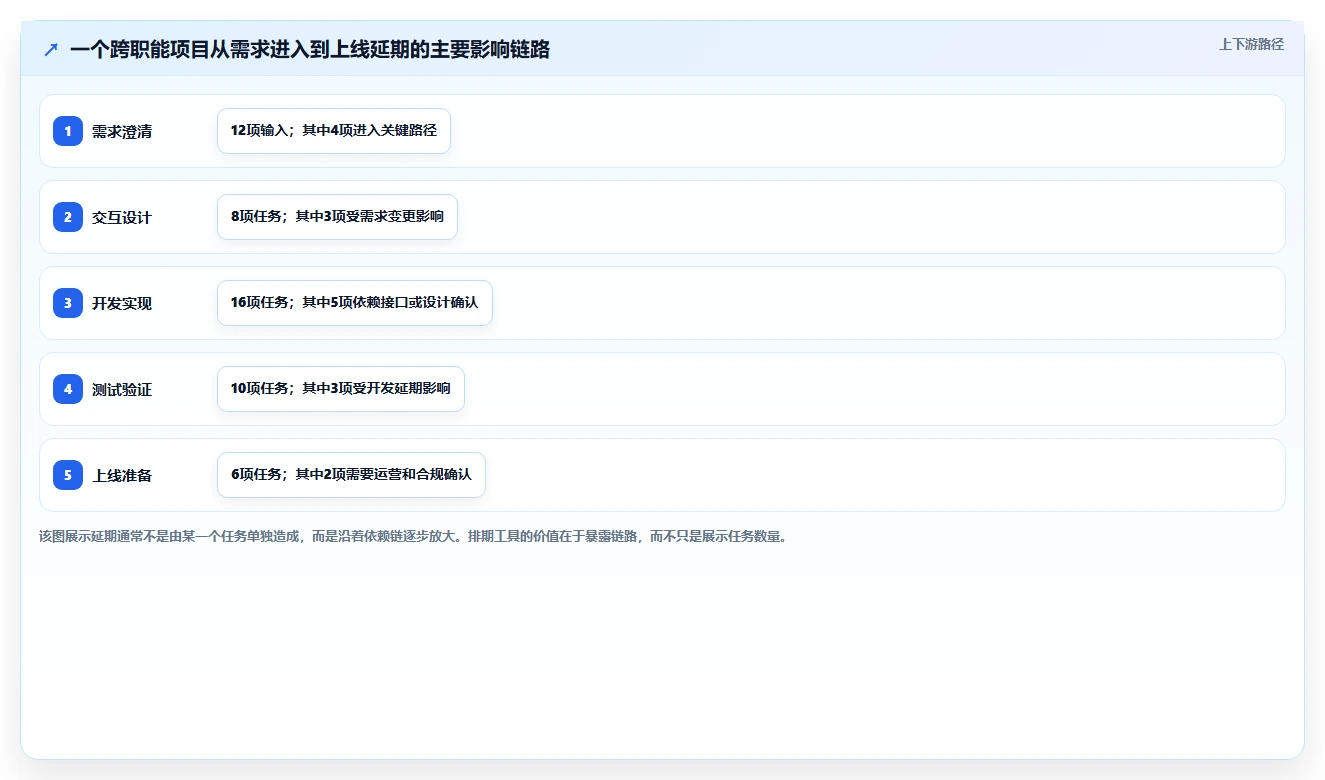
Task: Open the 16项任务;其中5项依赖接口或设计确认 chip
Action: 355,303
